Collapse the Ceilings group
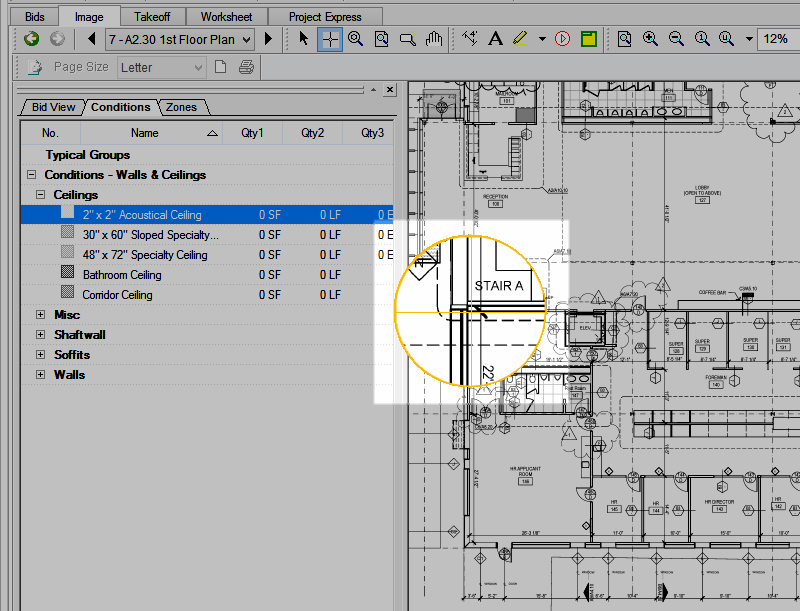This screenshot has height=611, width=800. coord(40,194)
